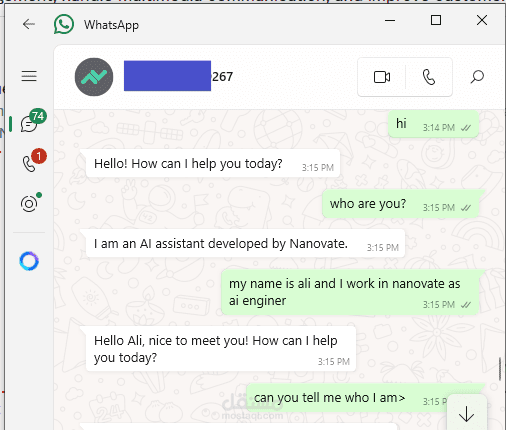Start a video call with the contact

pos(382,77)
